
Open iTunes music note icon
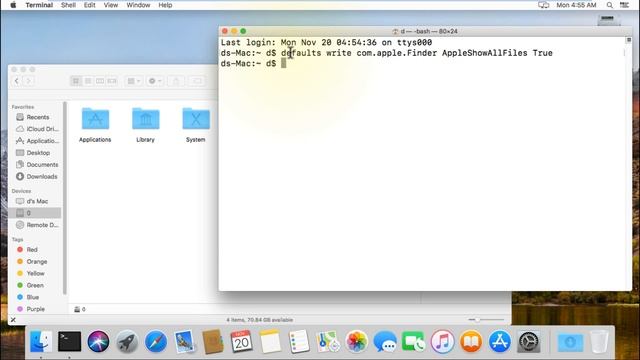pos(442,341)
